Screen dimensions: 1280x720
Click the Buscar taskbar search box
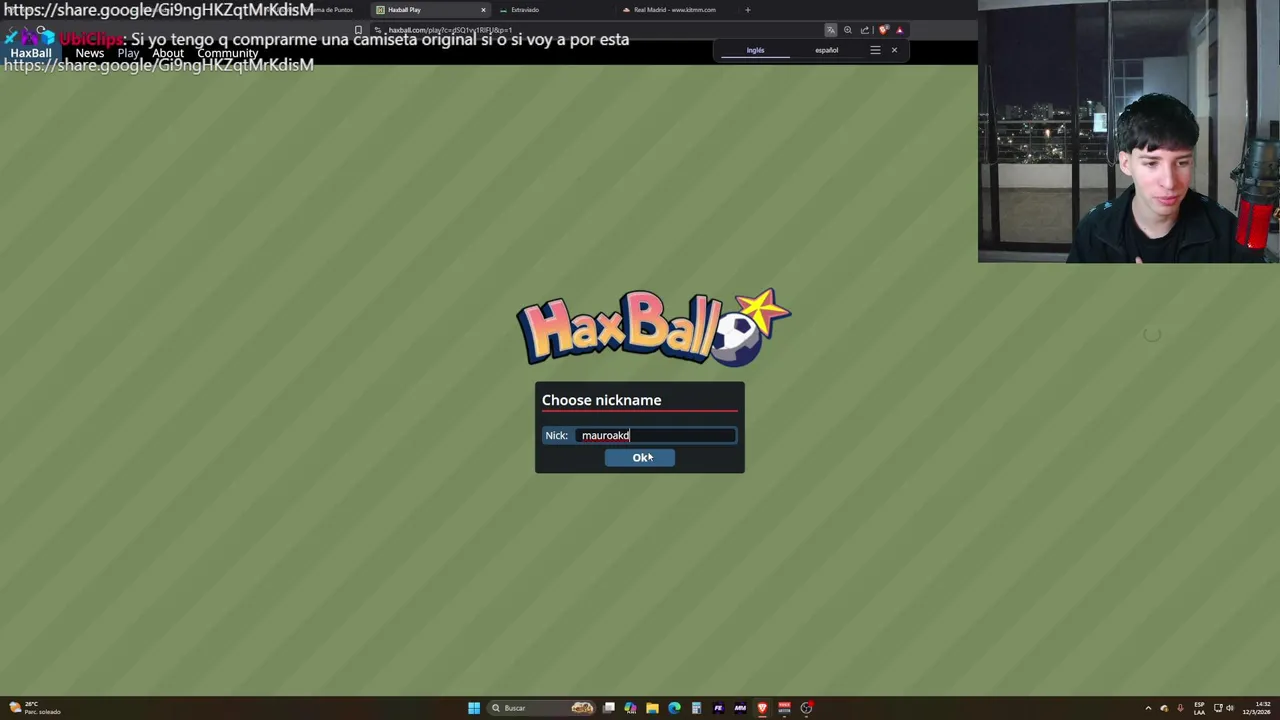coord(541,708)
